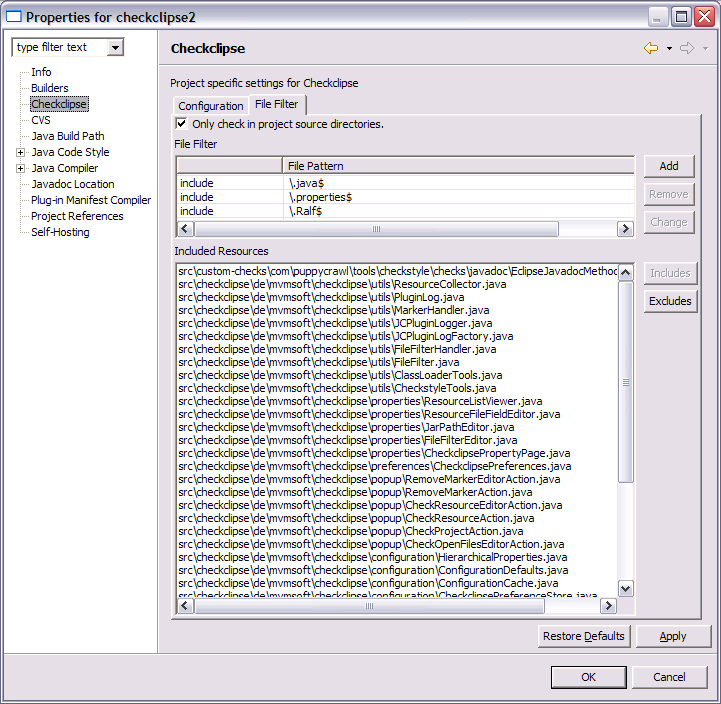Open Javadoc Location settings
Screen dimensions: 721x704
73,184
